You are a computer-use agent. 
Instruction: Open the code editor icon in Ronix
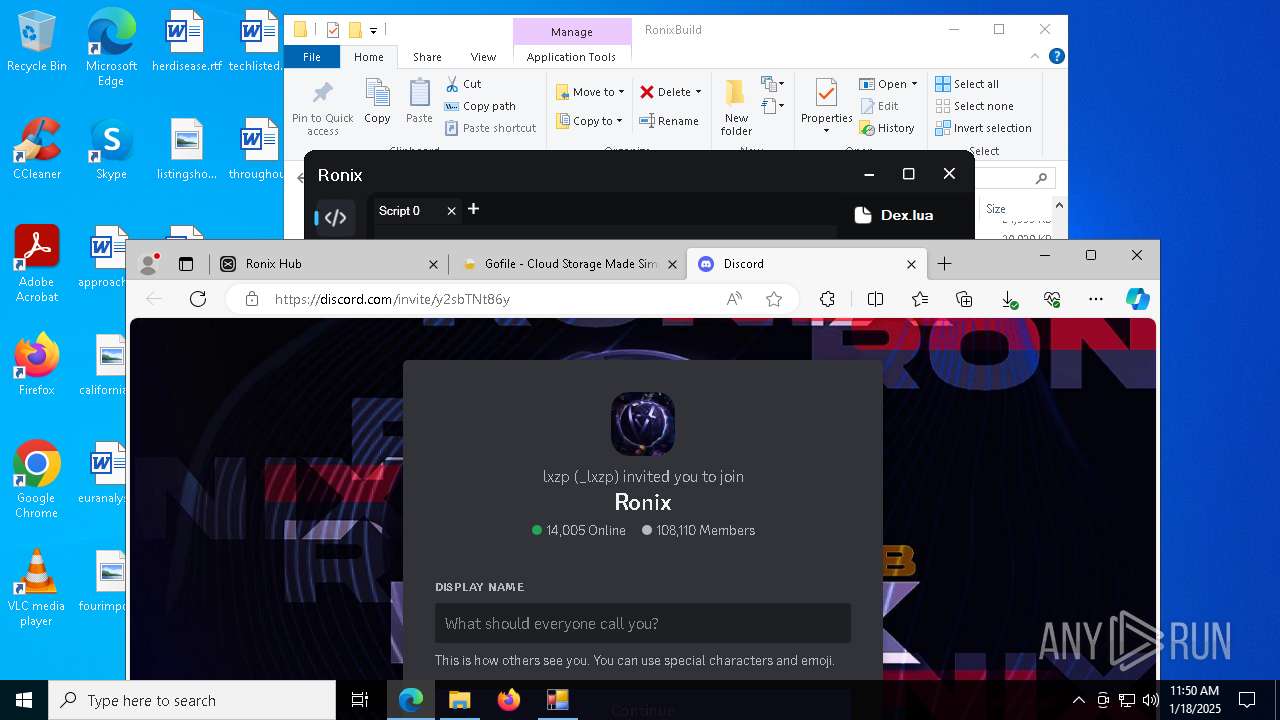(x=335, y=218)
